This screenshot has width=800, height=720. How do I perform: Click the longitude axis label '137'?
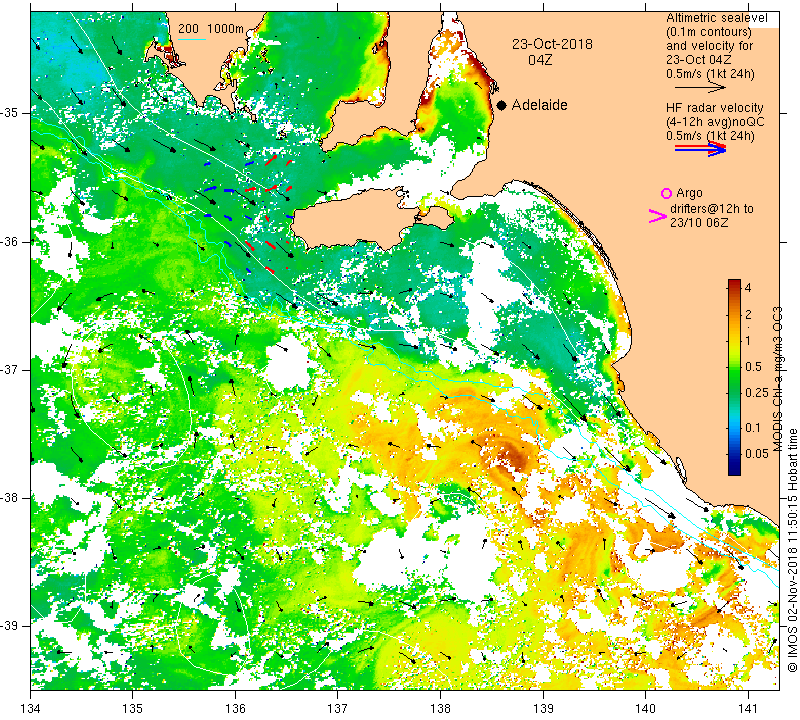pos(338,709)
